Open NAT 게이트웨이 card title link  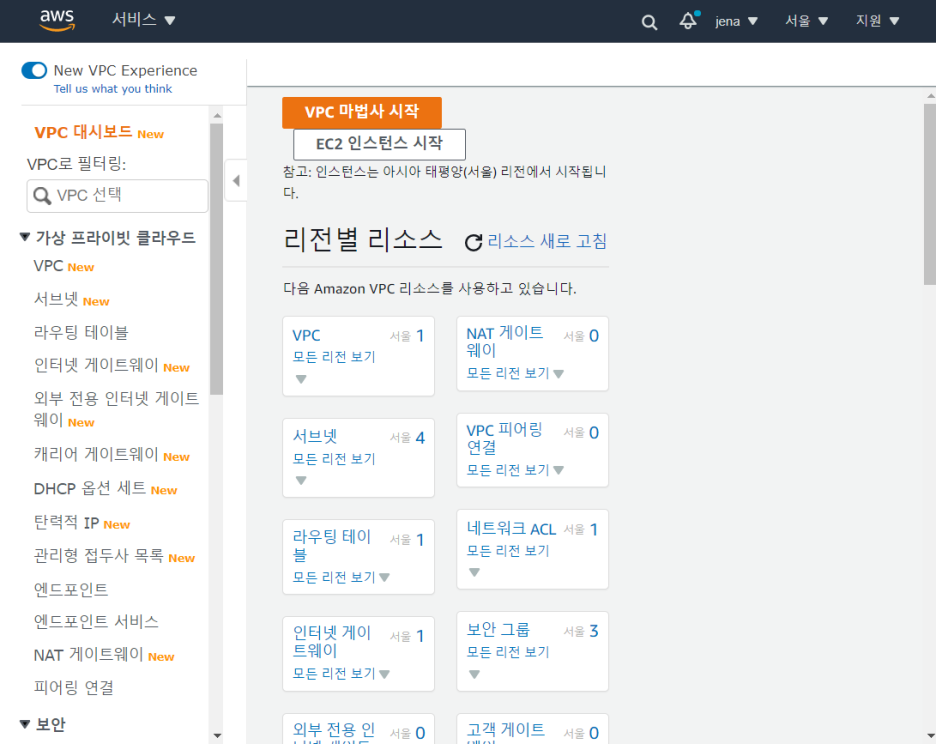click(505, 342)
